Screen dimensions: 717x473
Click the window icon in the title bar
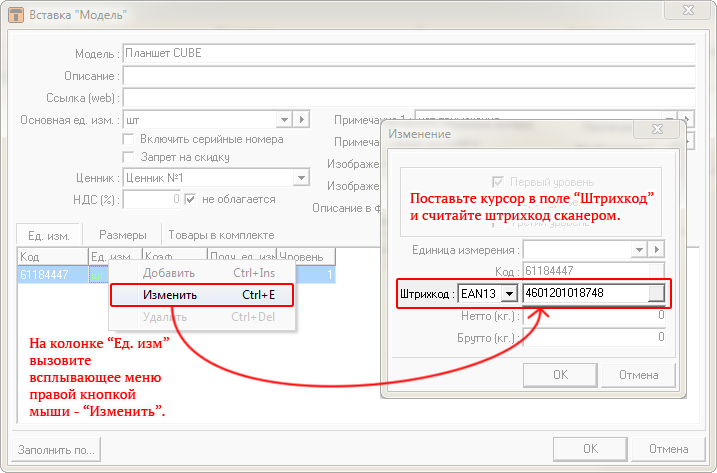pyautogui.click(x=16, y=15)
